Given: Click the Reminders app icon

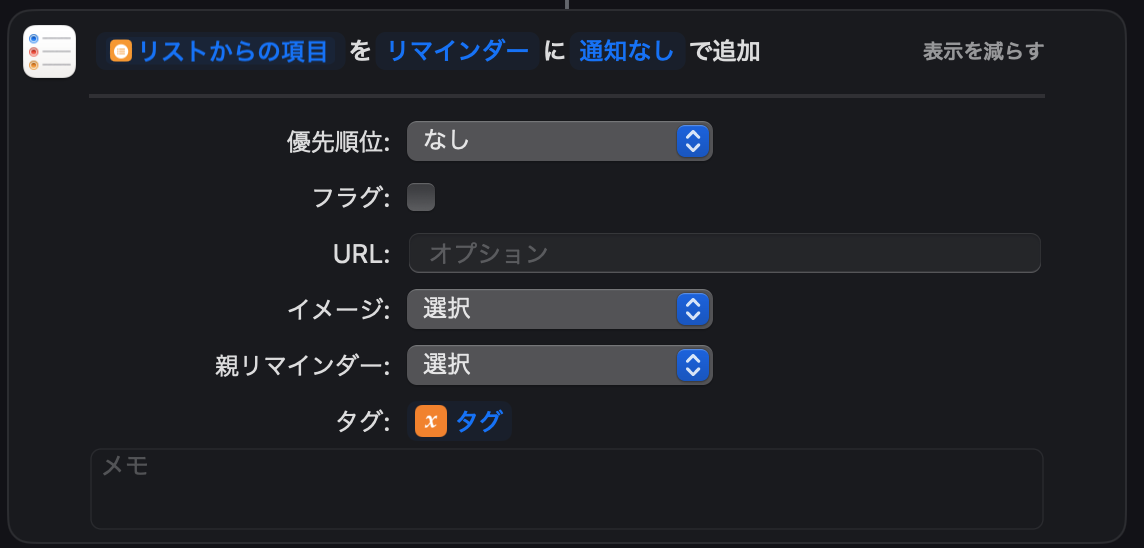Looking at the screenshot, I should coord(49,51).
